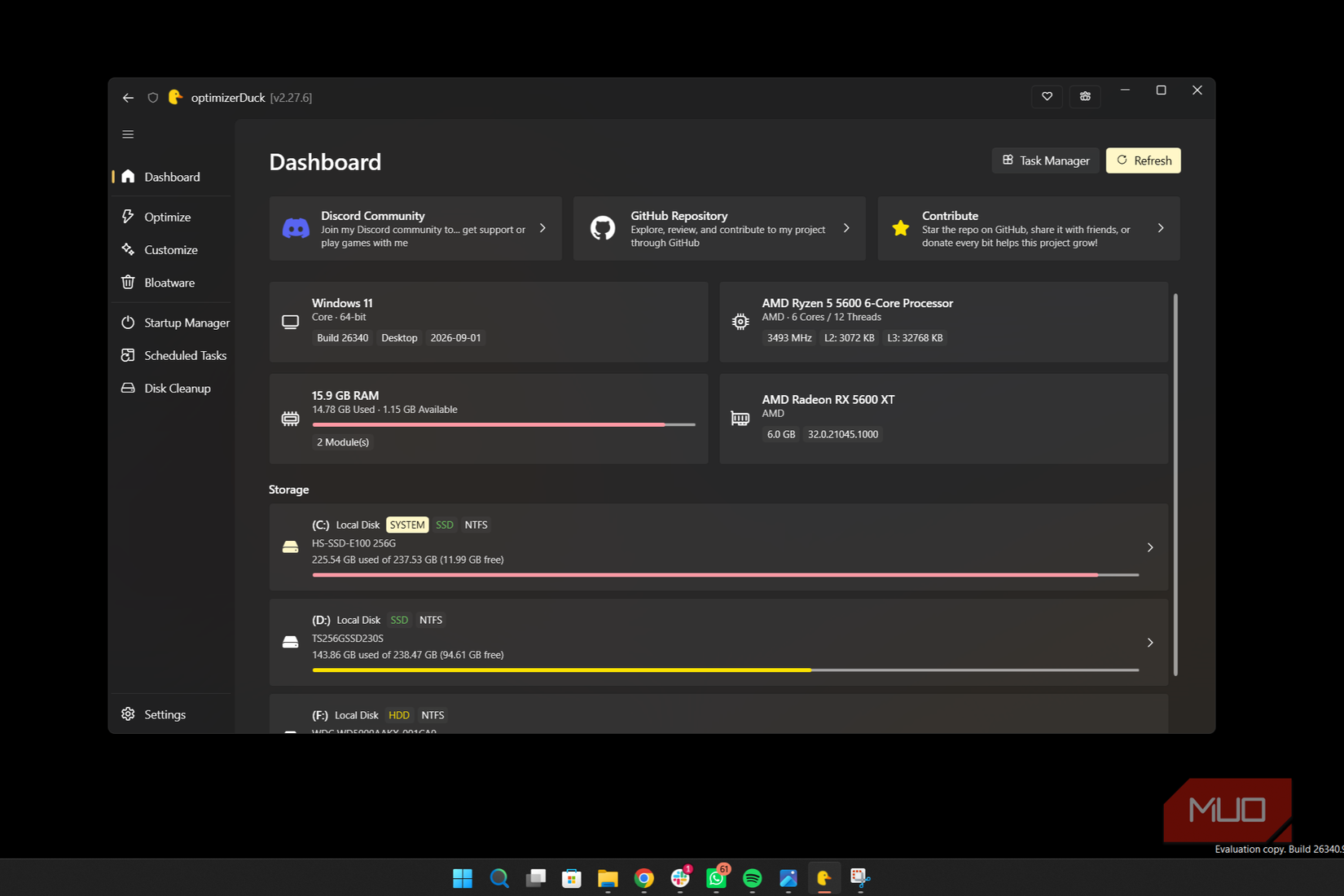Screen dimensions: 1344x896
Task: Click the optimizerDuck duck logo
Action: coord(175,97)
